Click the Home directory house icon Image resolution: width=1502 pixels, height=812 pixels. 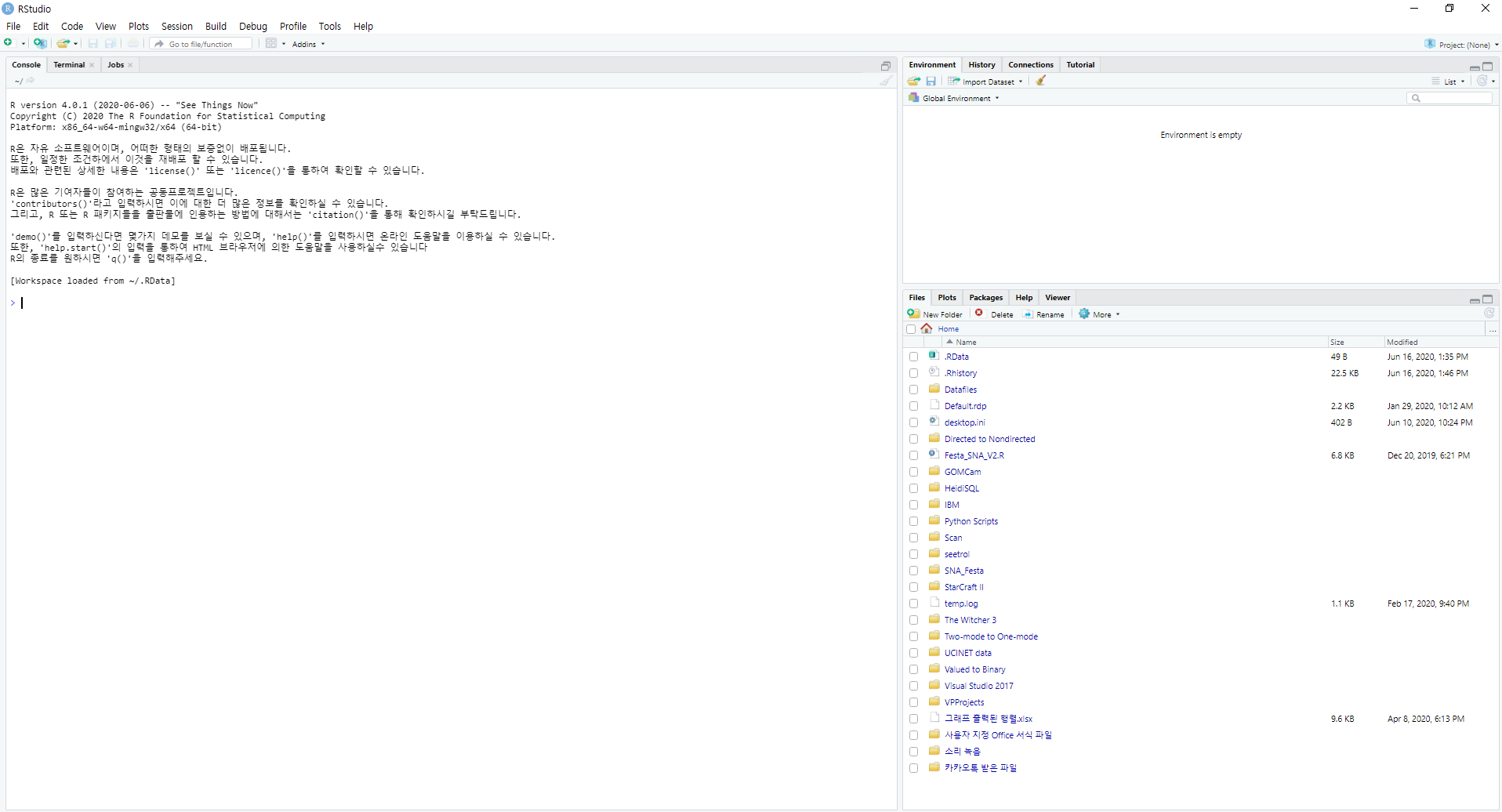(927, 328)
